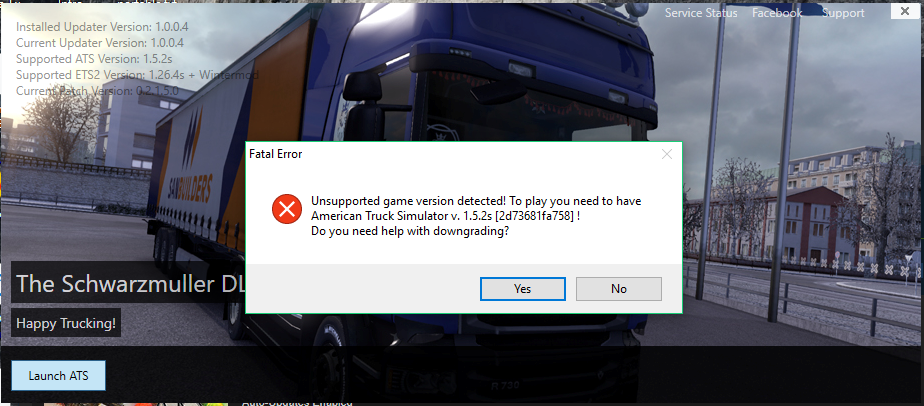
Task: Click the Current Patch Version text
Action: pos(97,91)
